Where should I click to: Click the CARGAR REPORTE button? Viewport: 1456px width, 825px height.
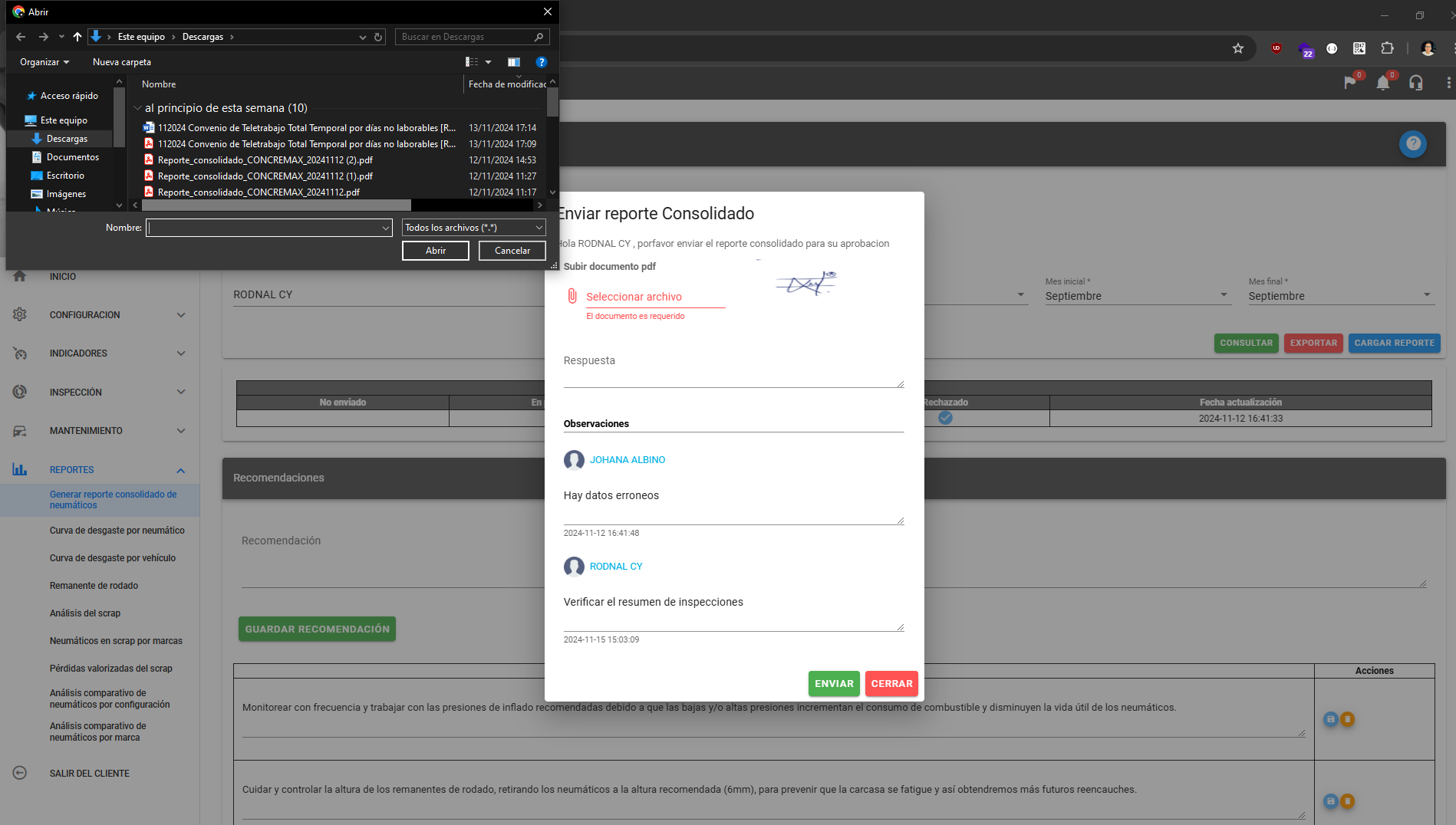tap(1394, 343)
